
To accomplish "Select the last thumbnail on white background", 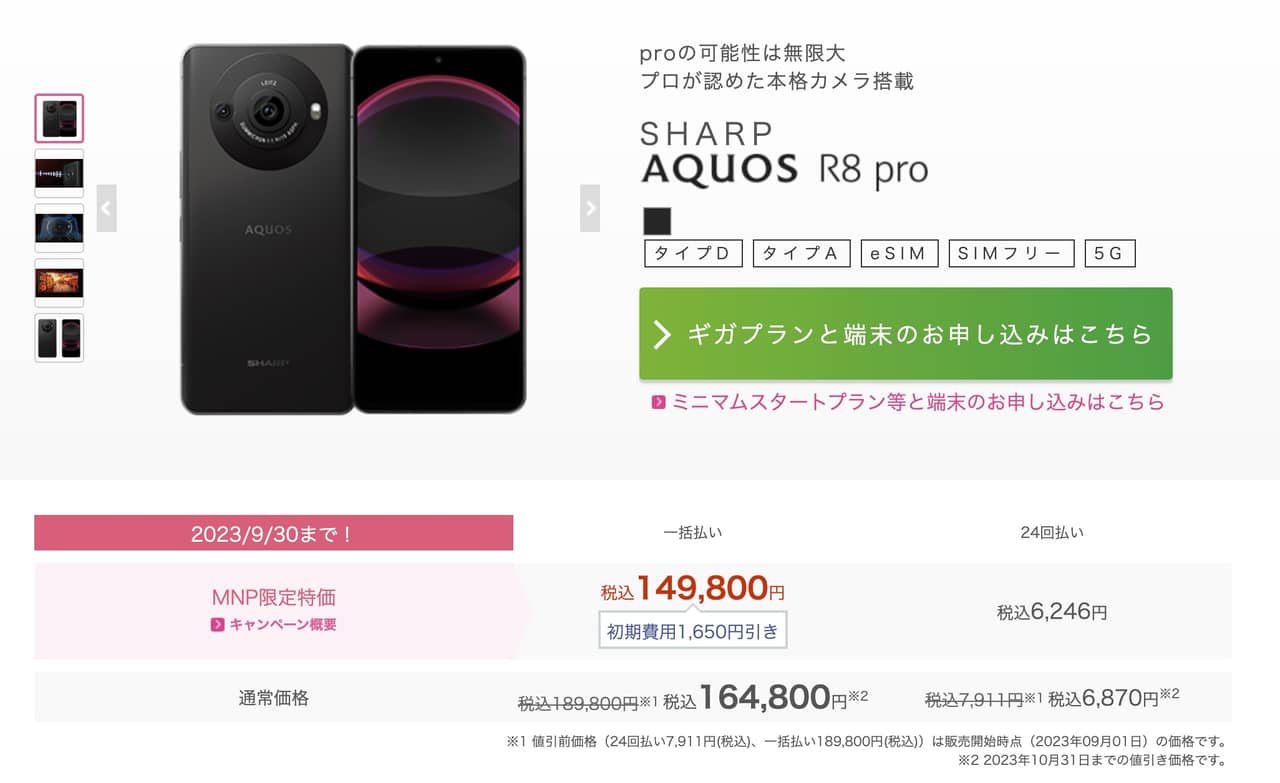I will 60,338.
